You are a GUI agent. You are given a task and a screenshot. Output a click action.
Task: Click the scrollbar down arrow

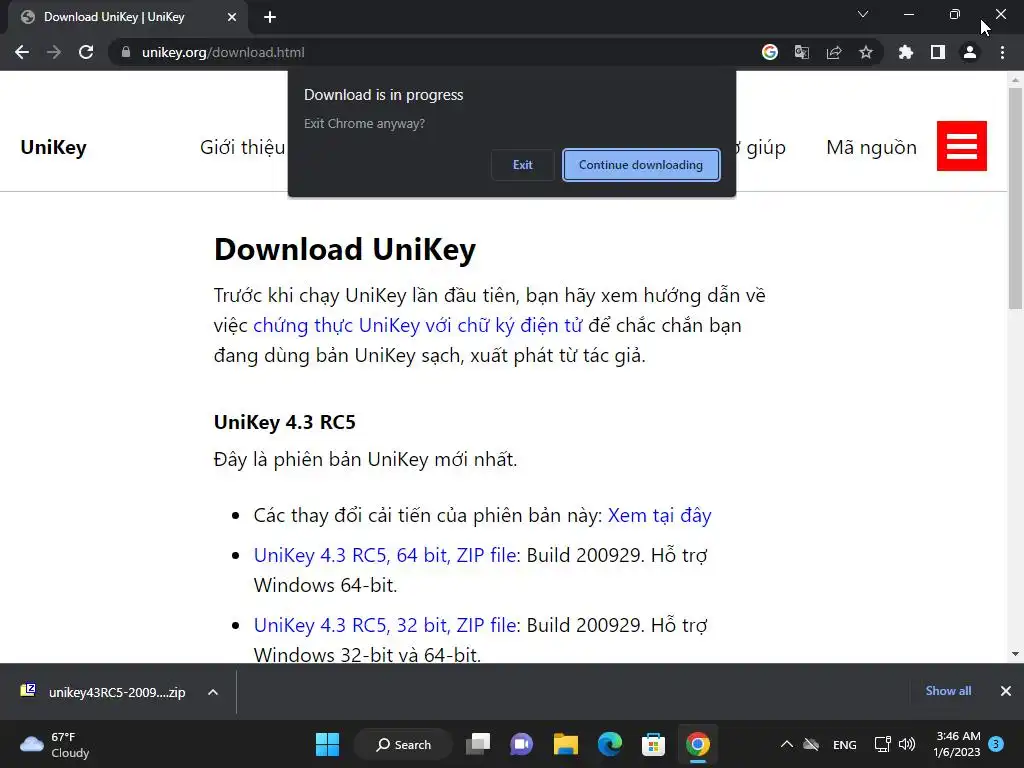[1015, 654]
